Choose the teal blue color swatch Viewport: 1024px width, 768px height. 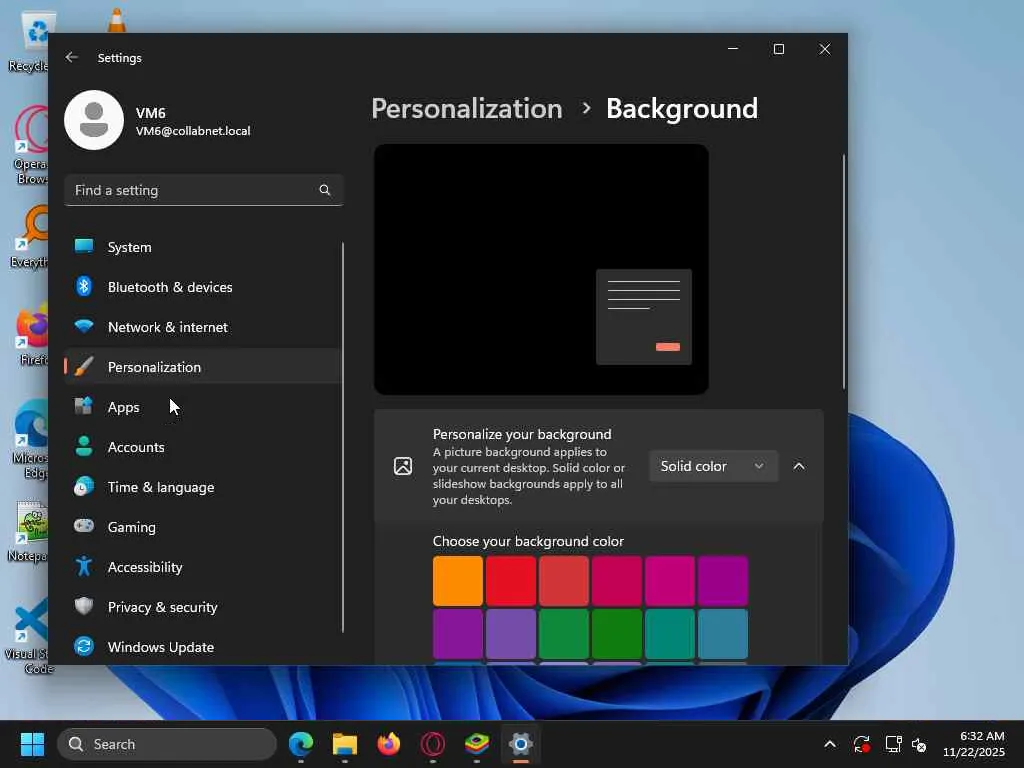[x=722, y=634]
